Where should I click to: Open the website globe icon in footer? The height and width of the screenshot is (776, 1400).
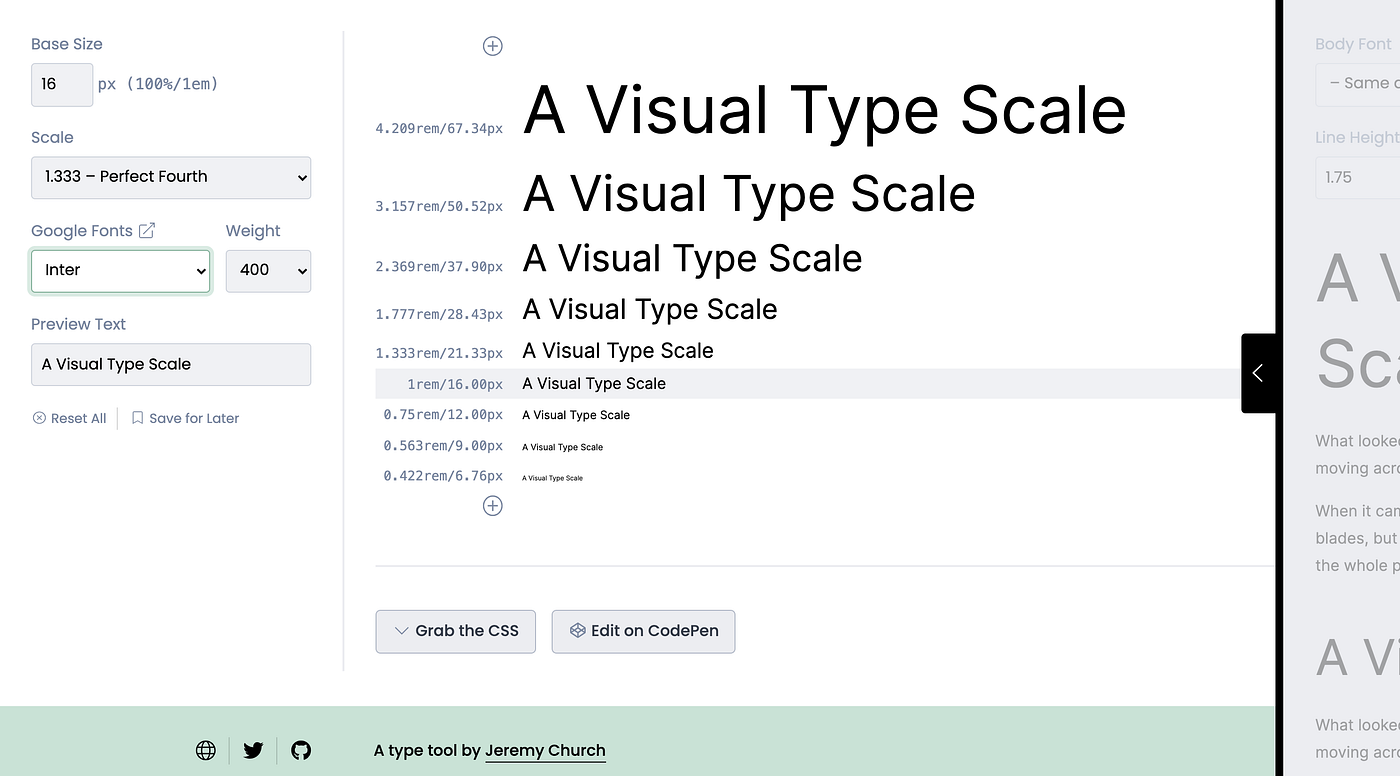click(x=206, y=750)
